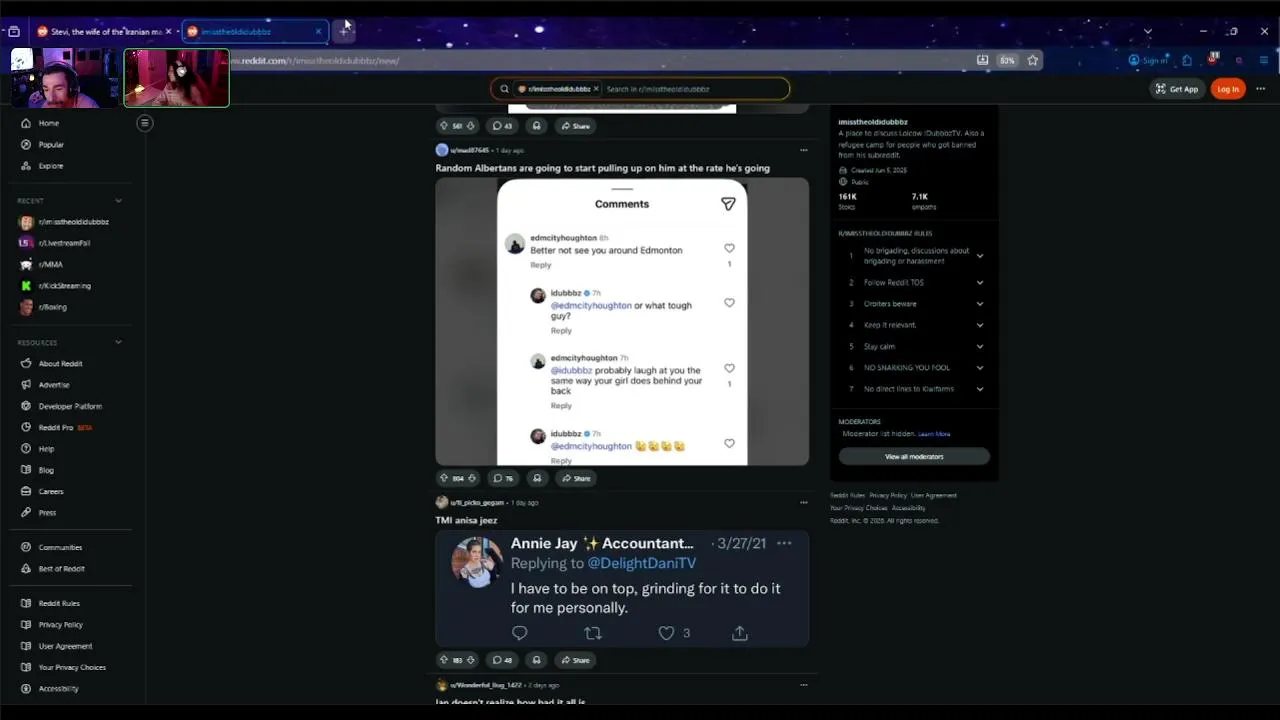Viewport: 1280px width, 720px height.
Task: Downvote the Random Albertans post
Action: 471,478
